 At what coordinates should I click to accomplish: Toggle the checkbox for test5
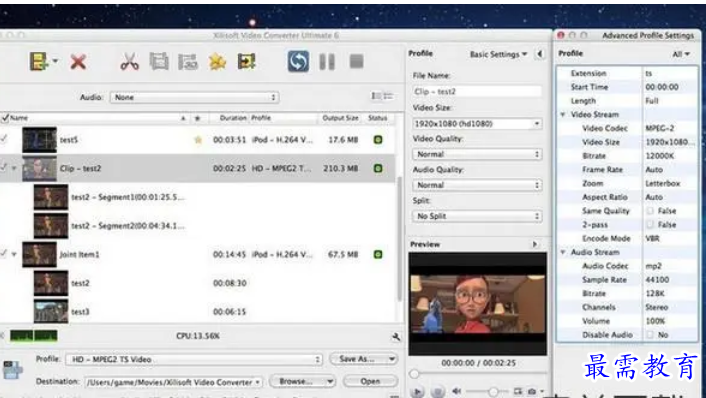pos(4,139)
